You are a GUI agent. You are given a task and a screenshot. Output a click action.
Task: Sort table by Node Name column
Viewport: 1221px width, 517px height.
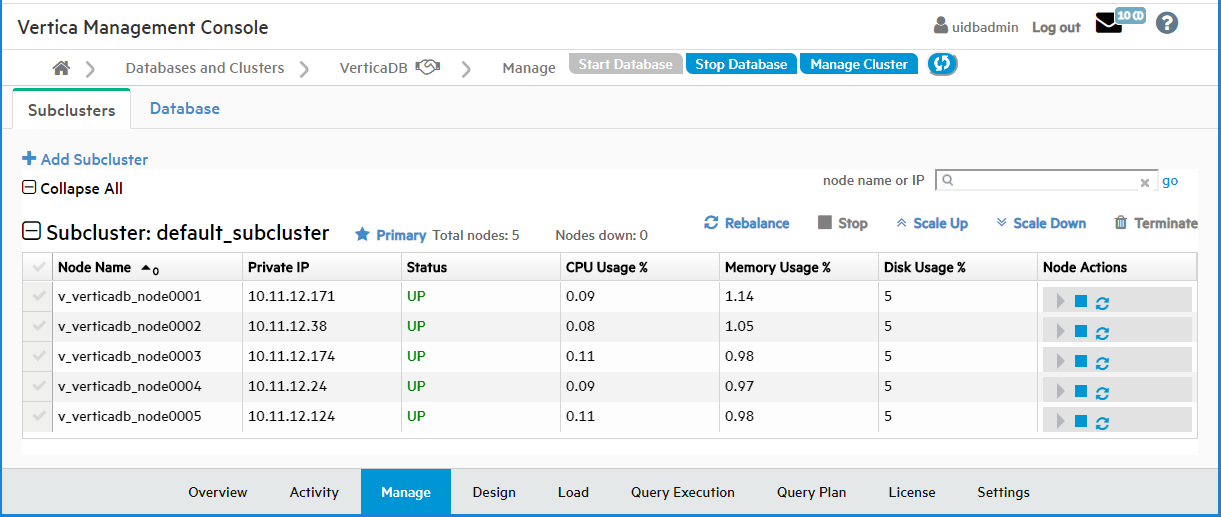[95, 267]
